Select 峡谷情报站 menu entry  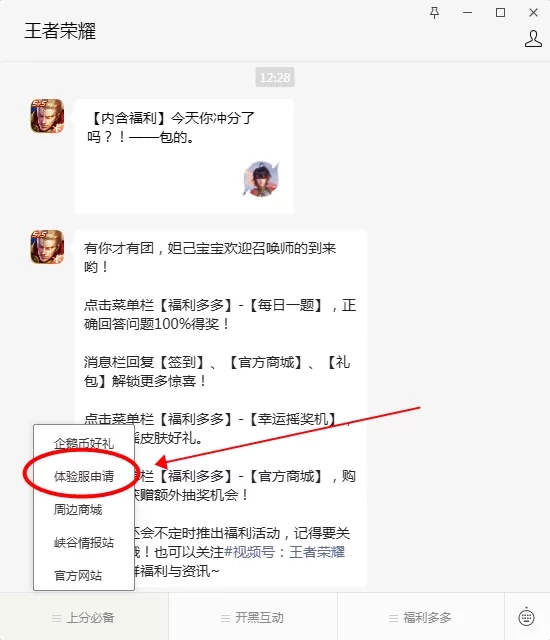[84, 542]
